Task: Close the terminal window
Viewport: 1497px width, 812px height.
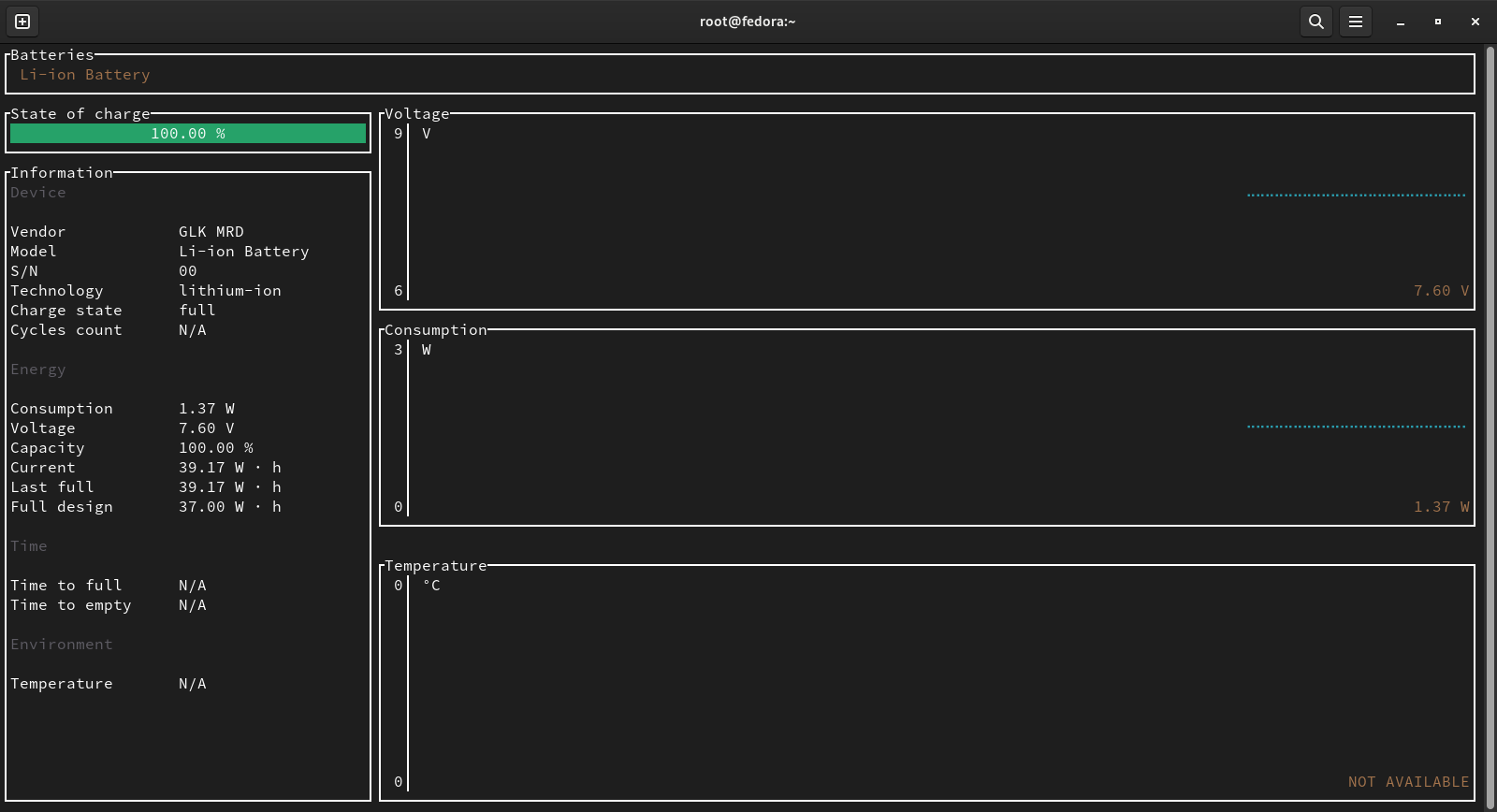Action: coord(1475,22)
